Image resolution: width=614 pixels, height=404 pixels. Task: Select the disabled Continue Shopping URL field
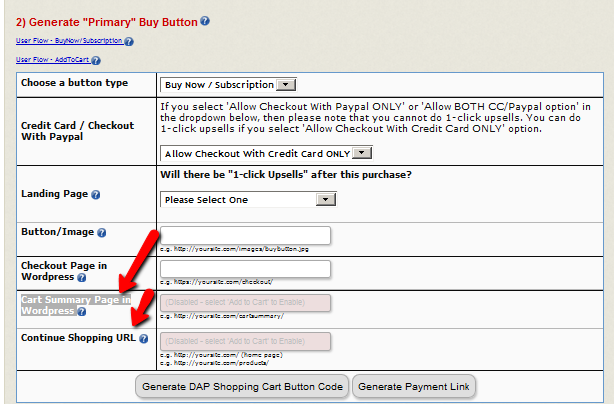(245, 341)
